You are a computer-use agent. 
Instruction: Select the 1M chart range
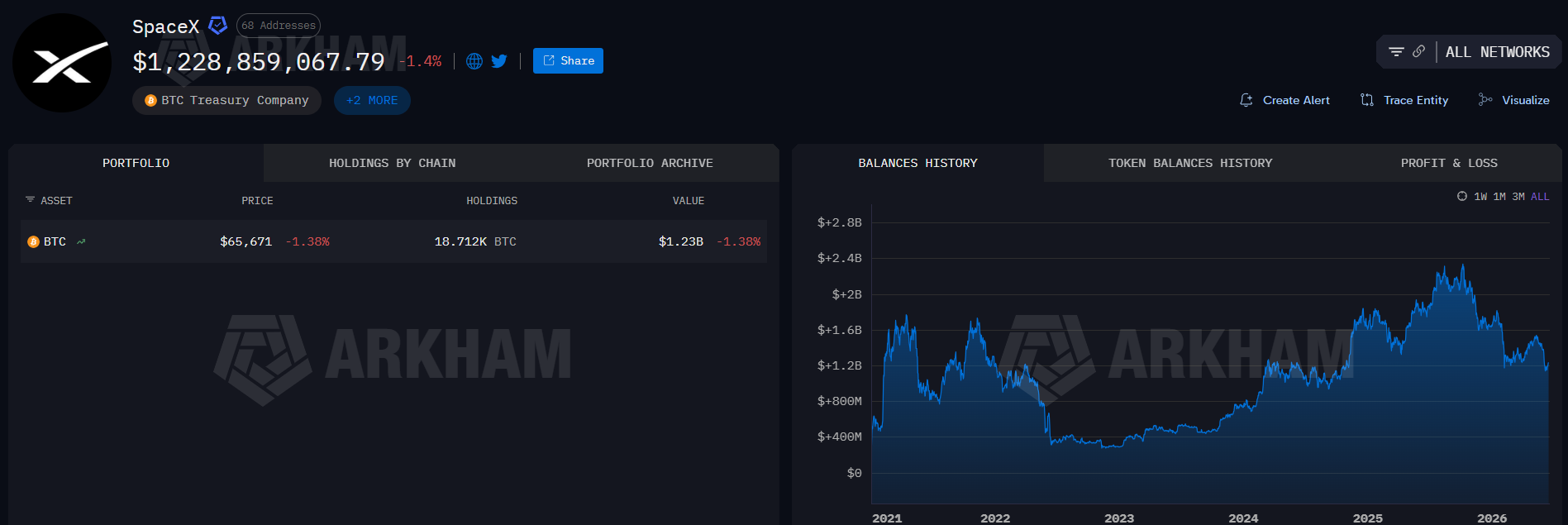pos(1499,197)
